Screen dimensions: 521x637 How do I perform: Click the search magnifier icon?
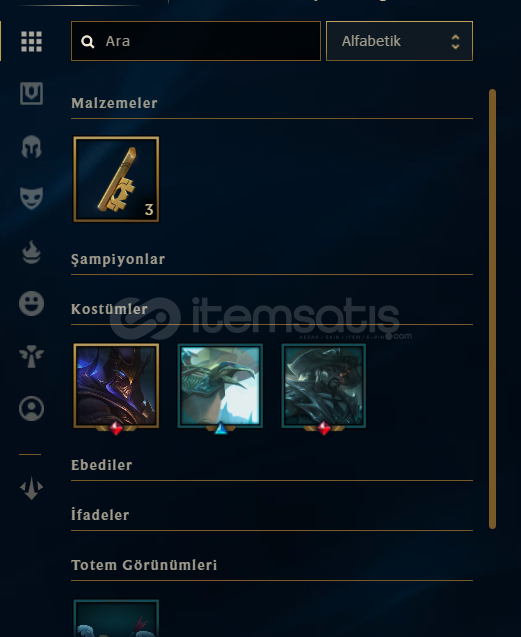[87, 41]
